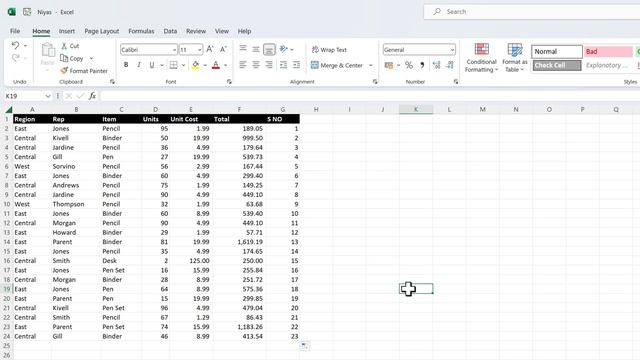This screenshot has height=360, width=640.
Task: Decrease decimal places icon
Action: tap(450, 65)
